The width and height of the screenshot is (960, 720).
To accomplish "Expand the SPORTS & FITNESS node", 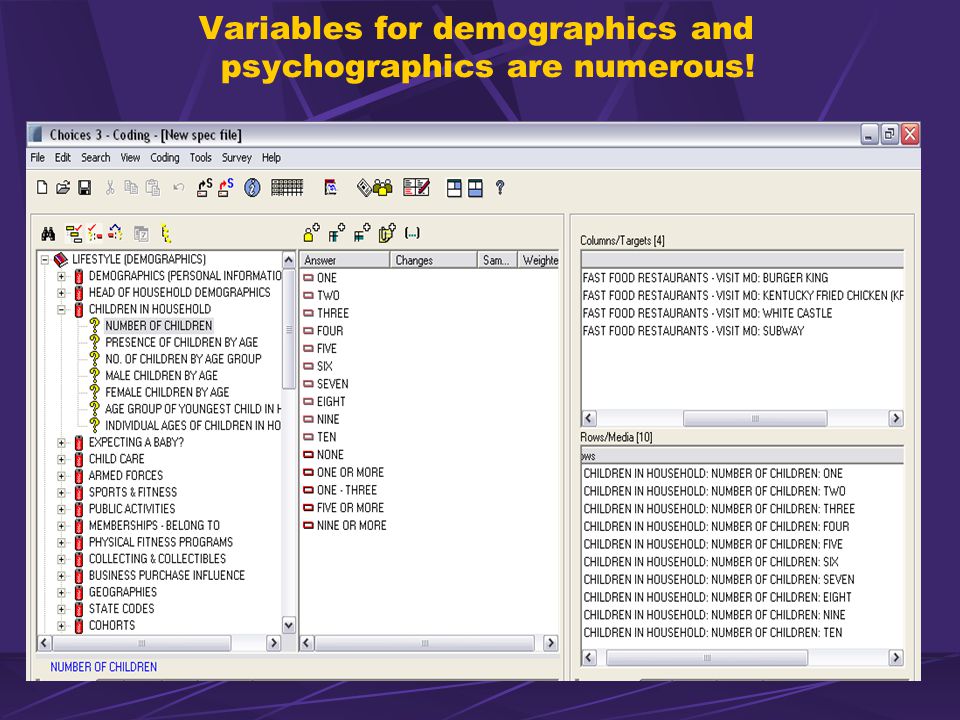I will [x=61, y=492].
